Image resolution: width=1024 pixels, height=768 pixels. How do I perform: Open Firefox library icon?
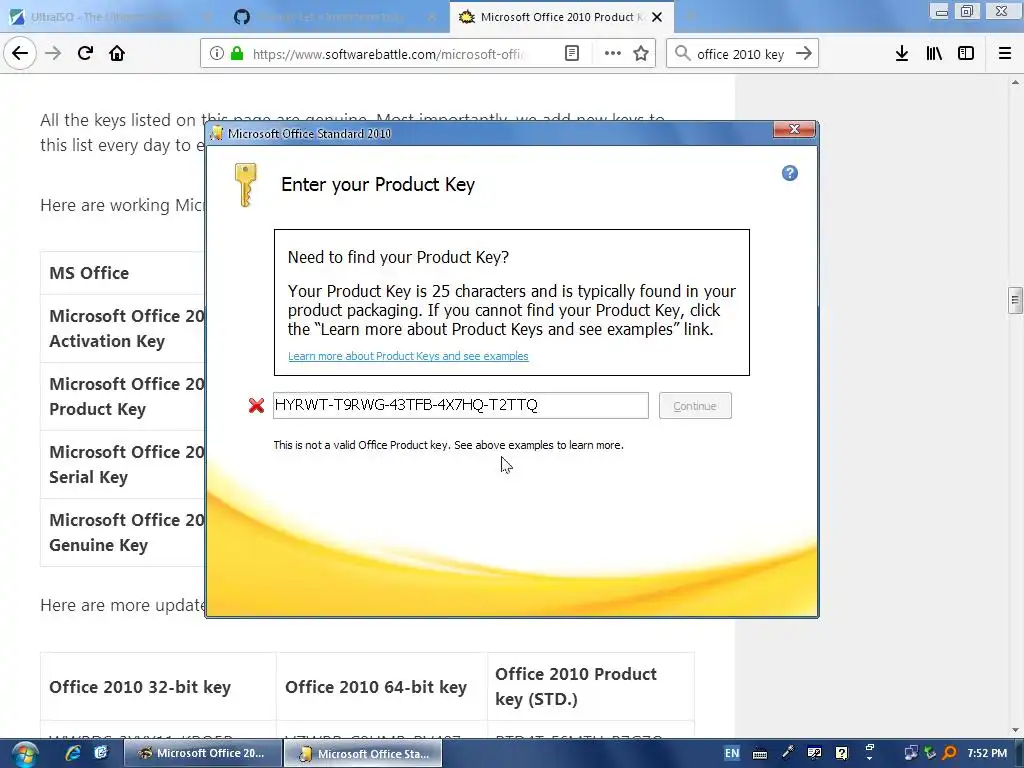[x=934, y=54]
